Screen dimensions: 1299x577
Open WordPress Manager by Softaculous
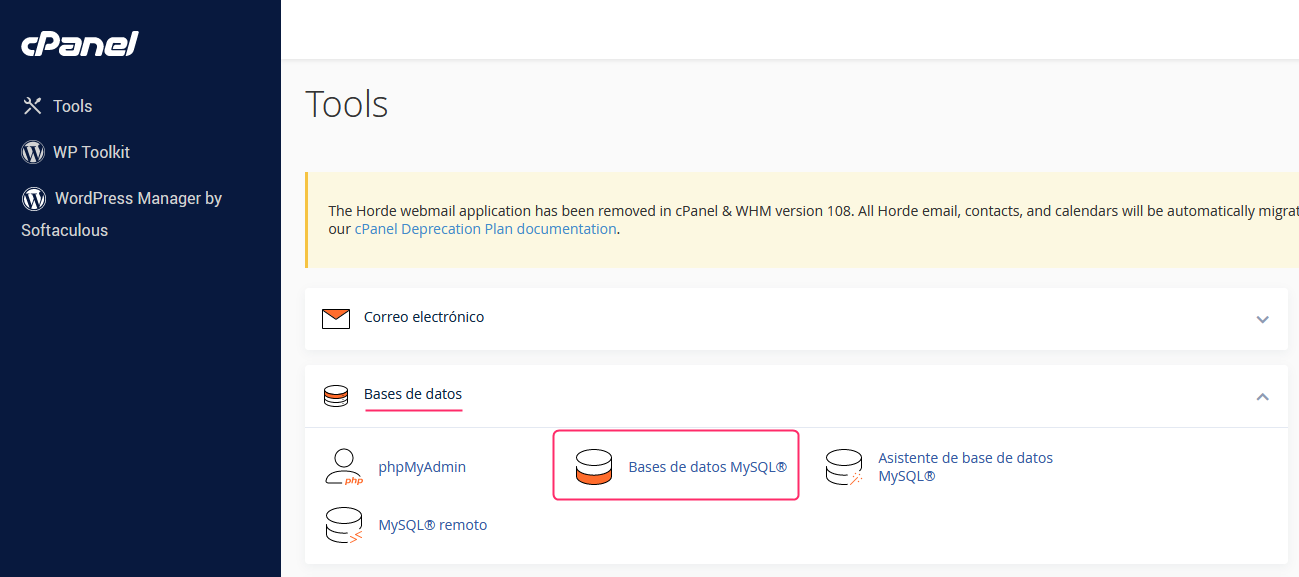point(121,214)
